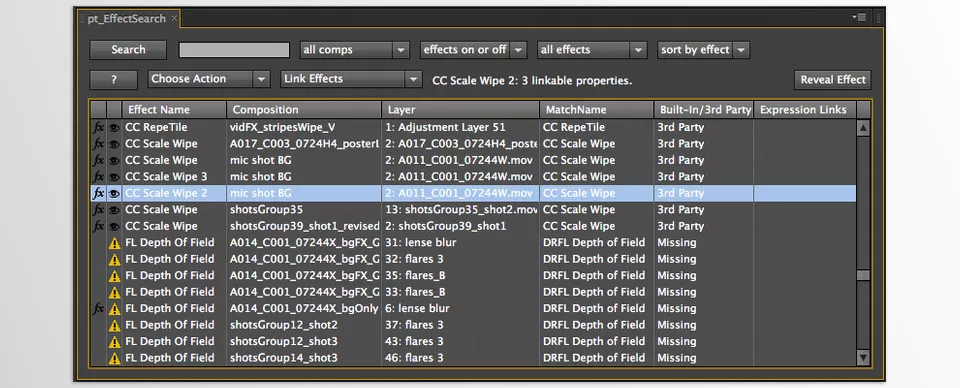Click warning icon on '6: lense blur' row

point(114,309)
